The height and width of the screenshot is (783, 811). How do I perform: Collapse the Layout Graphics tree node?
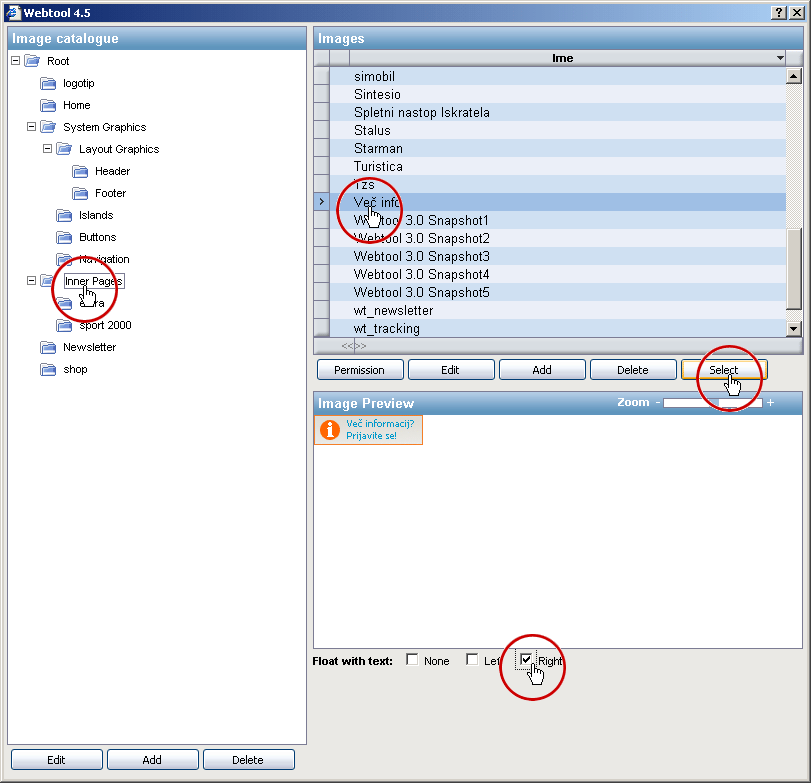click(47, 149)
